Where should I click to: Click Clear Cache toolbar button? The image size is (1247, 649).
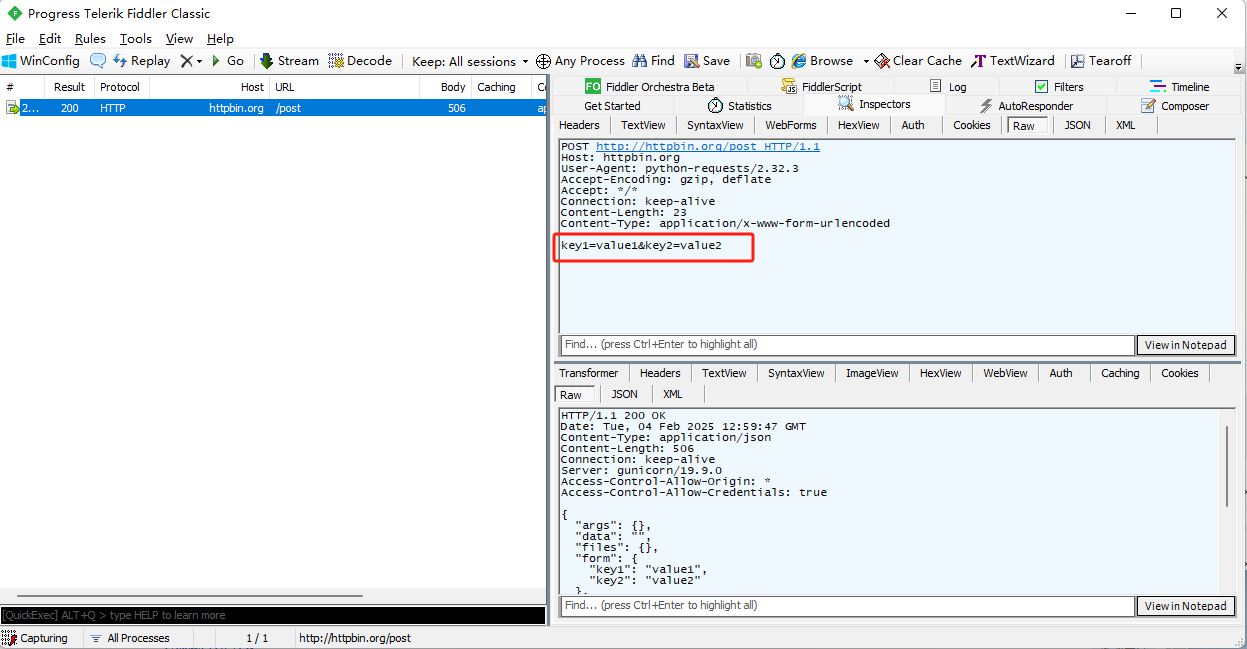(918, 61)
